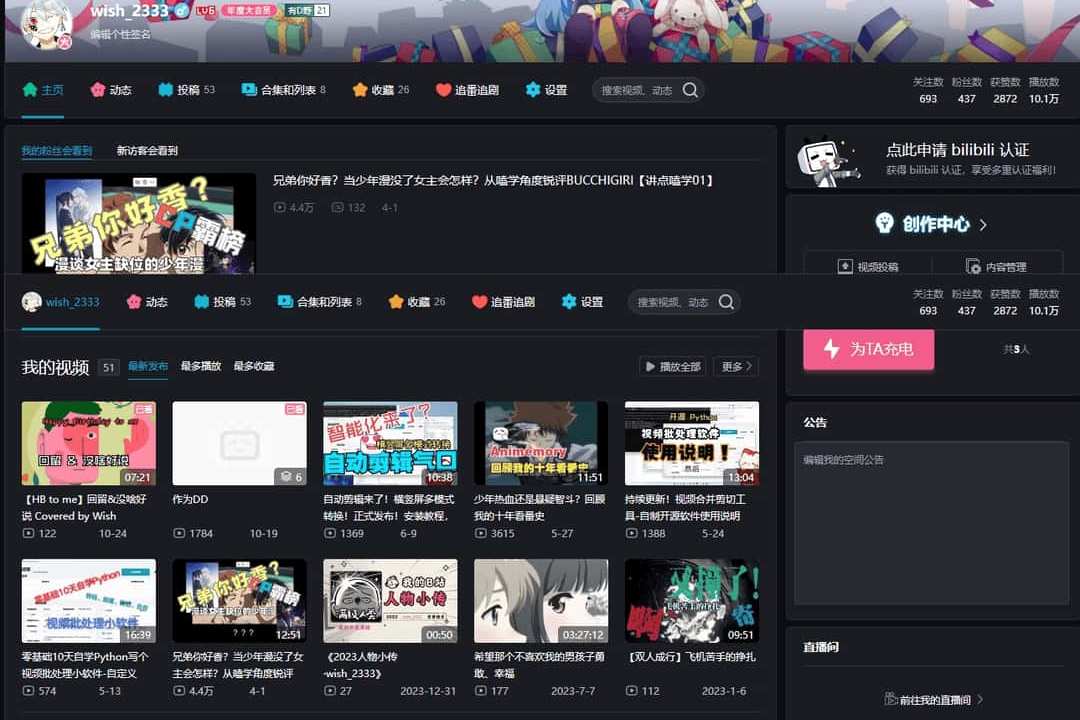The image size is (1080, 720).
Task: Switch sorting to 最多播放
Action: click(x=200, y=367)
